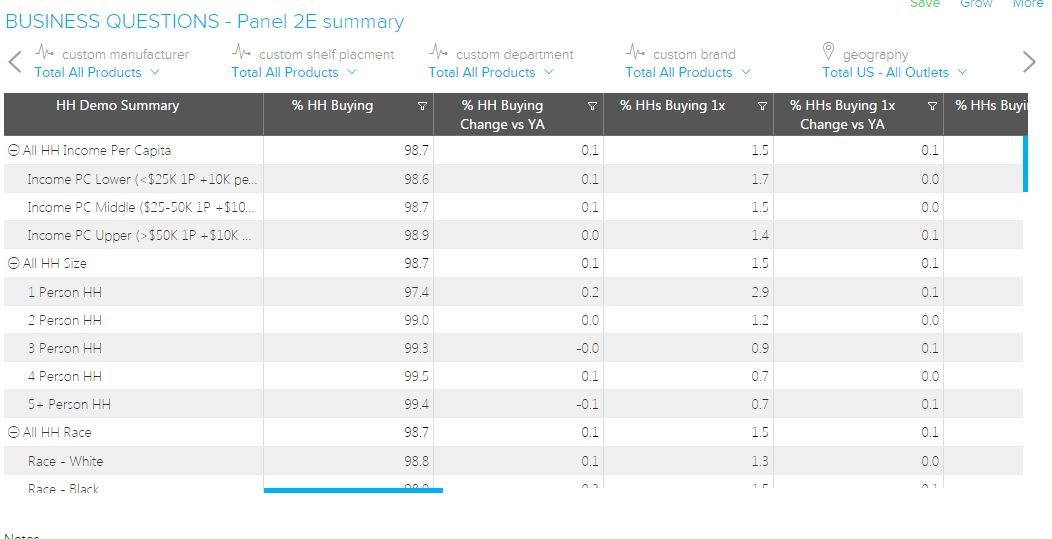Click filter icon on % HH Buying column
This screenshot has width=1052, height=539.
pos(422,106)
